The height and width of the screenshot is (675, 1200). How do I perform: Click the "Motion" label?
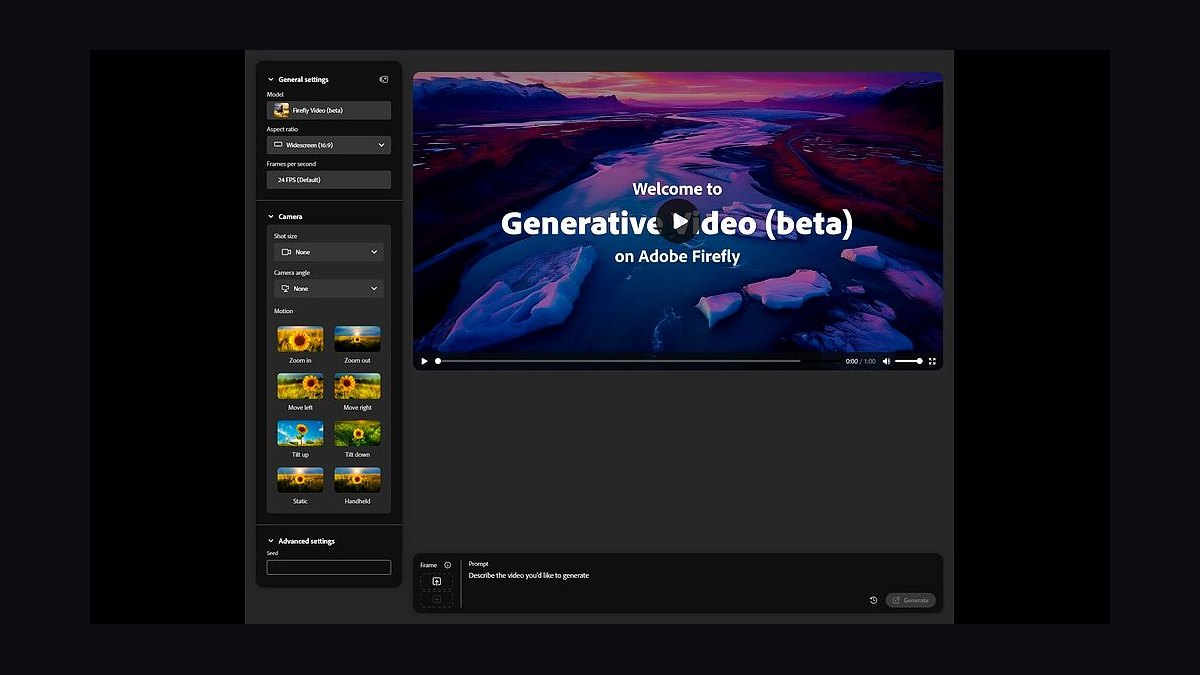pyautogui.click(x=284, y=311)
